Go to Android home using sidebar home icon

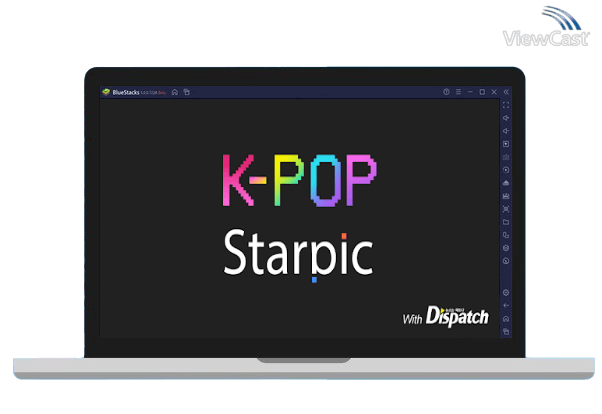pos(506,319)
